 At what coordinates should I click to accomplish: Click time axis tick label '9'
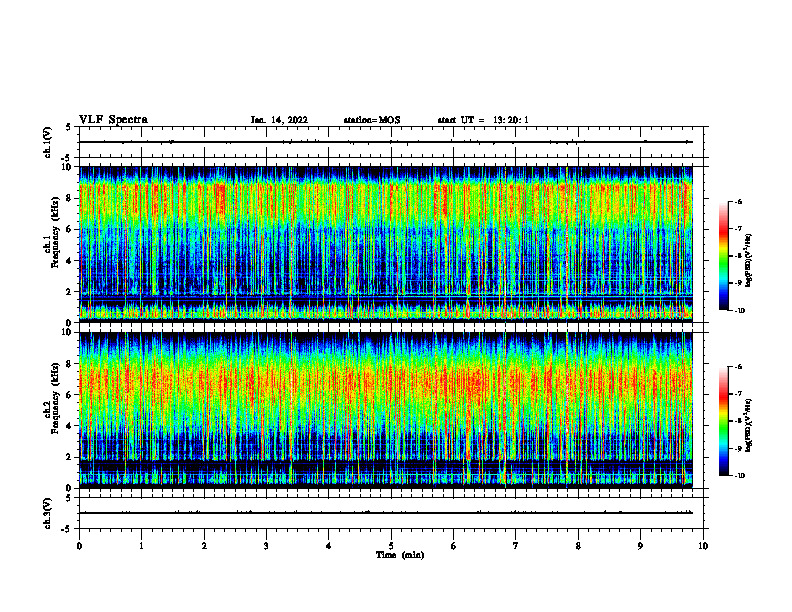tap(640, 546)
